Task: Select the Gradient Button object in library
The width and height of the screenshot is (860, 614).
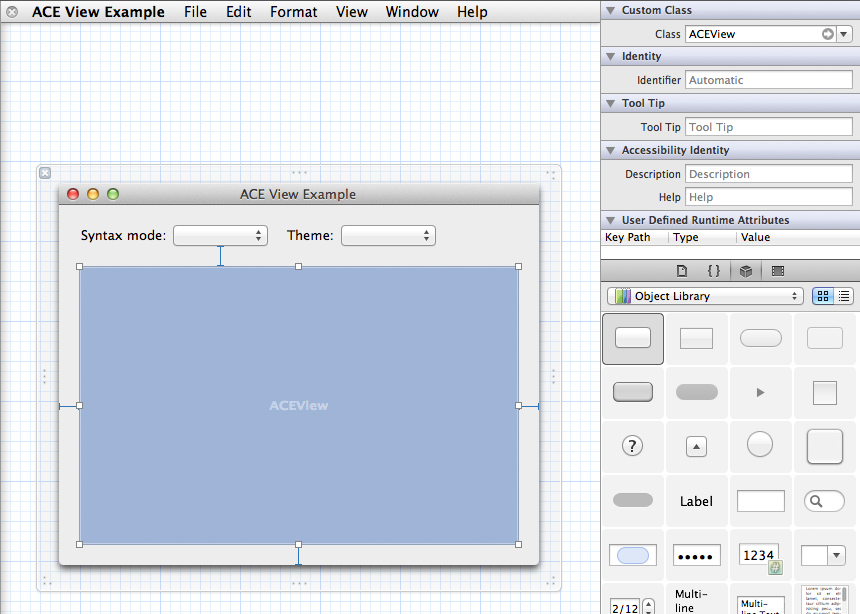Action: (696, 339)
